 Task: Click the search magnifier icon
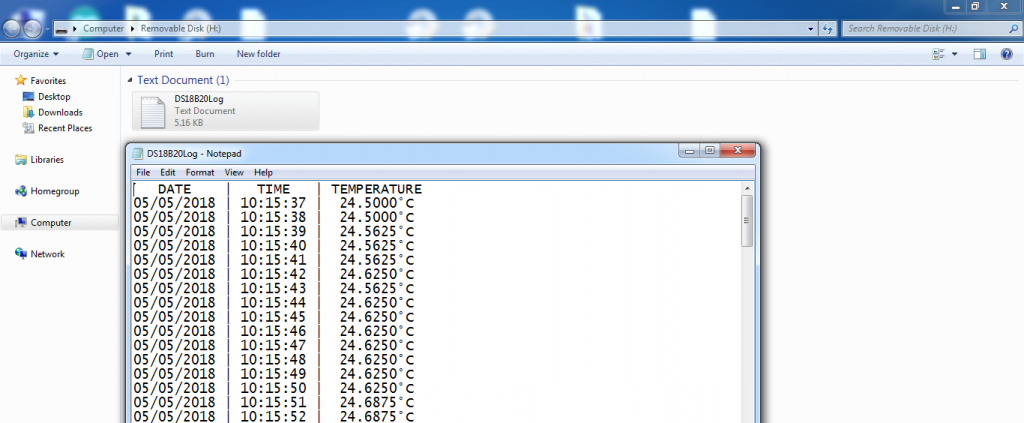point(1014,29)
